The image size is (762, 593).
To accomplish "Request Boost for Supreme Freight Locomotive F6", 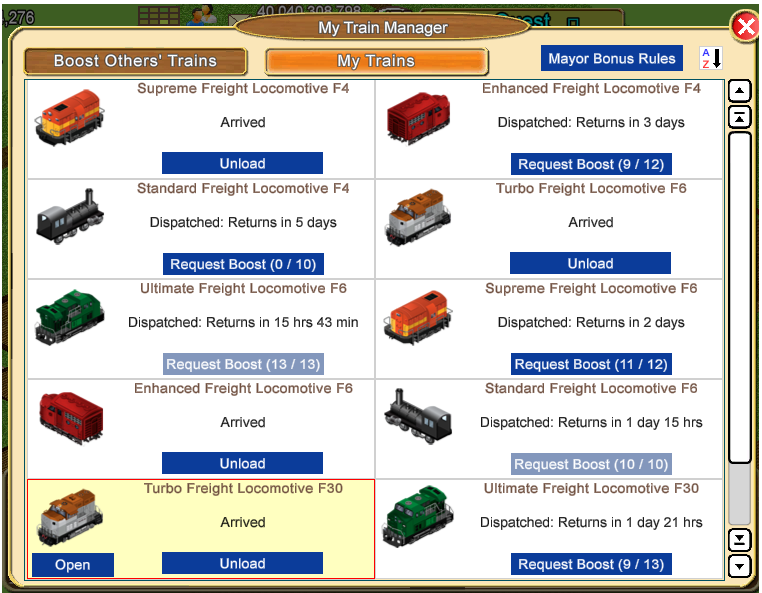I will click(x=591, y=364).
